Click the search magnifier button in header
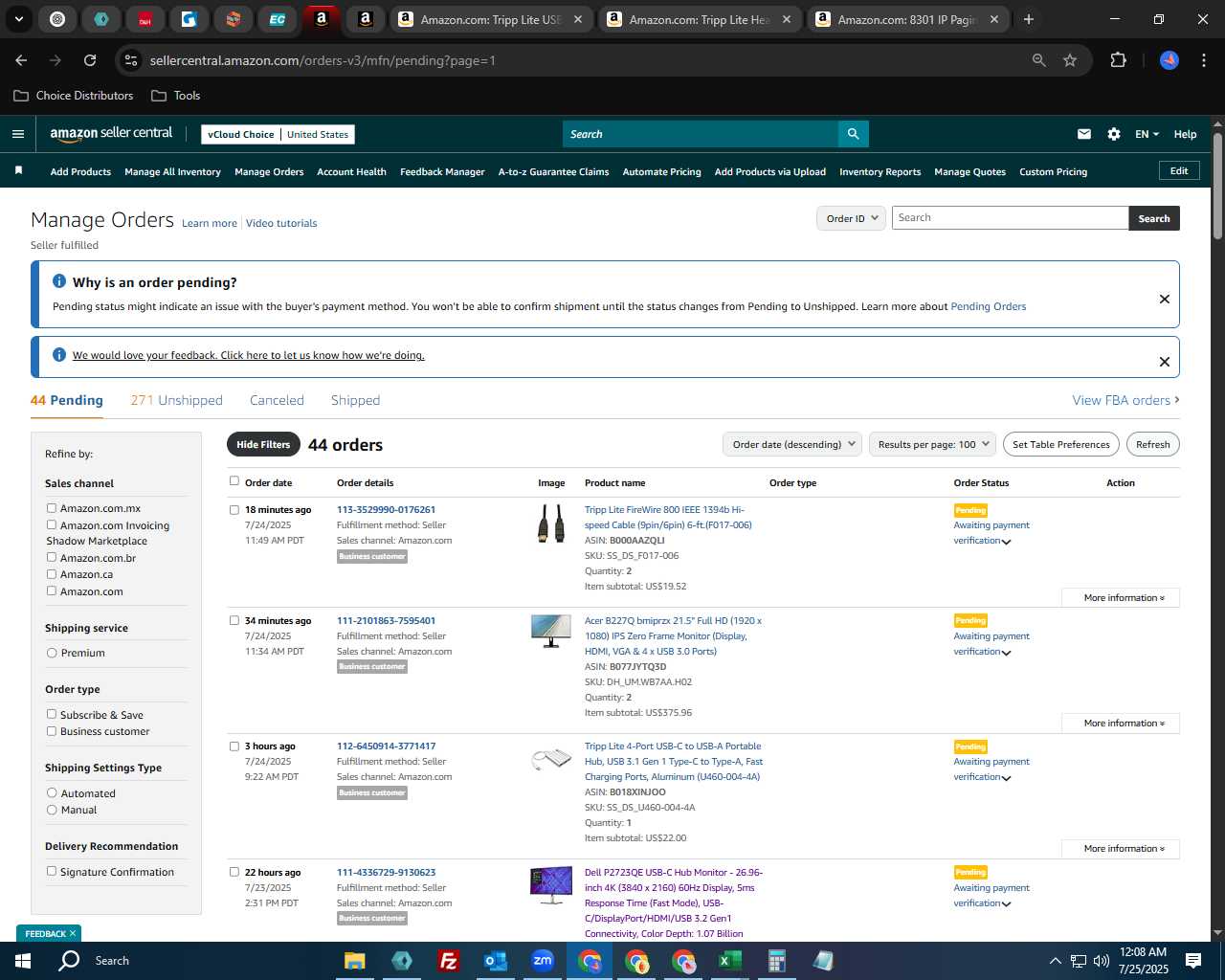This screenshot has width=1225, height=980. tap(854, 134)
